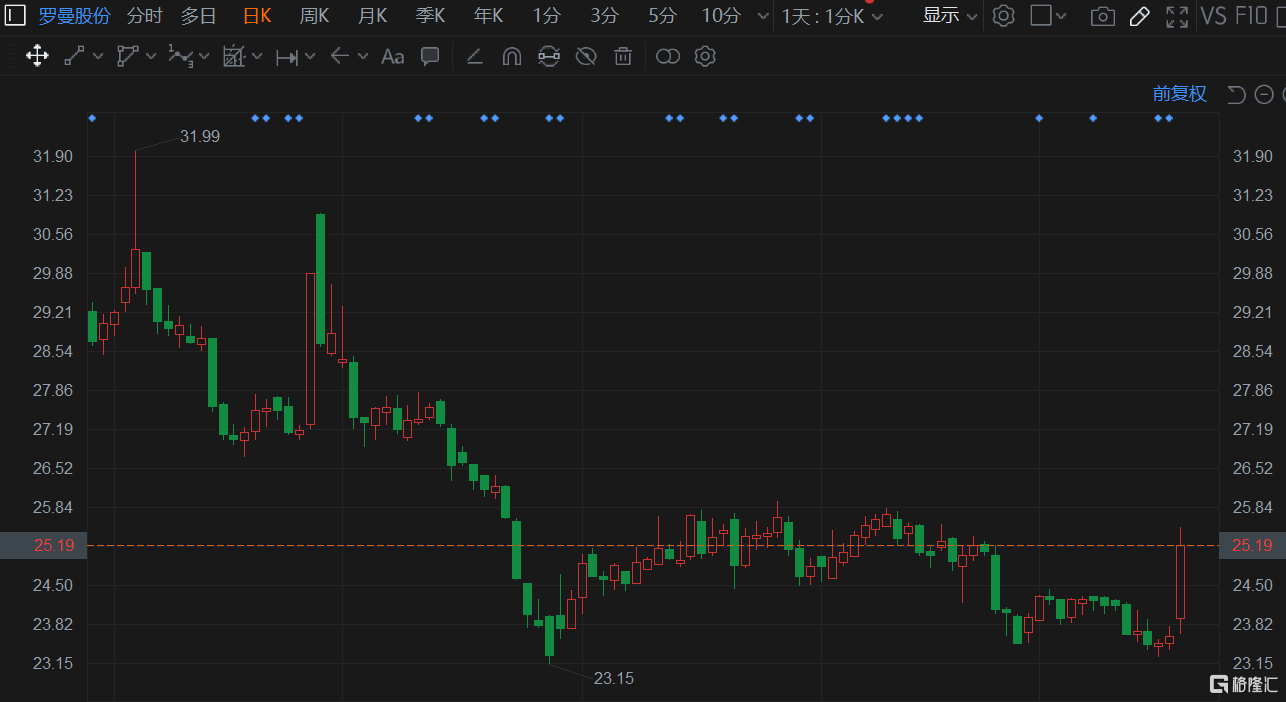Select the arrow annotation tool
Screen dimensions: 1286x702
click(340, 57)
